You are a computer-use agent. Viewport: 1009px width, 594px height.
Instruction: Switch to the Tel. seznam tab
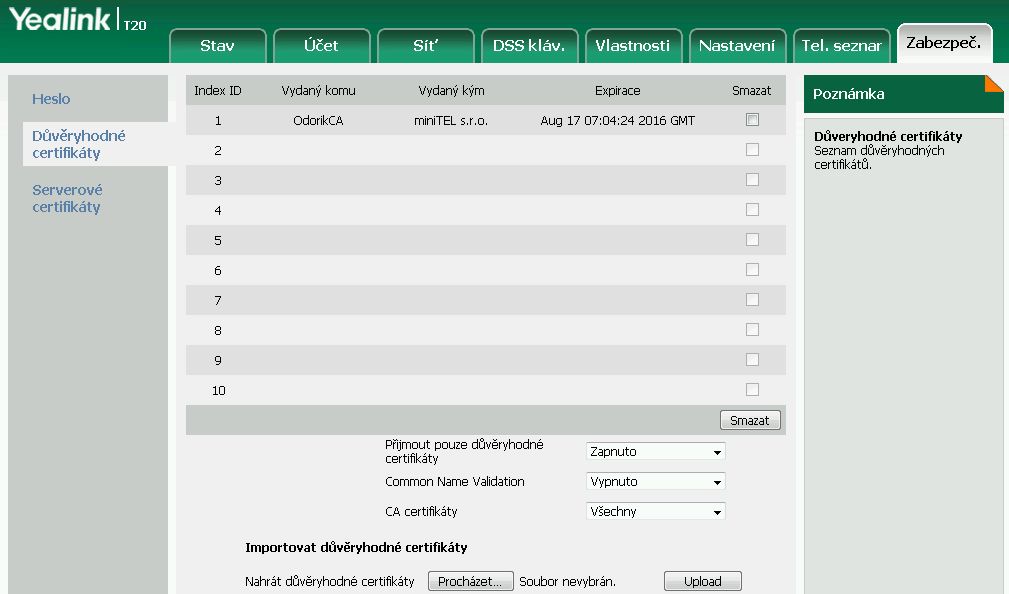click(x=841, y=46)
